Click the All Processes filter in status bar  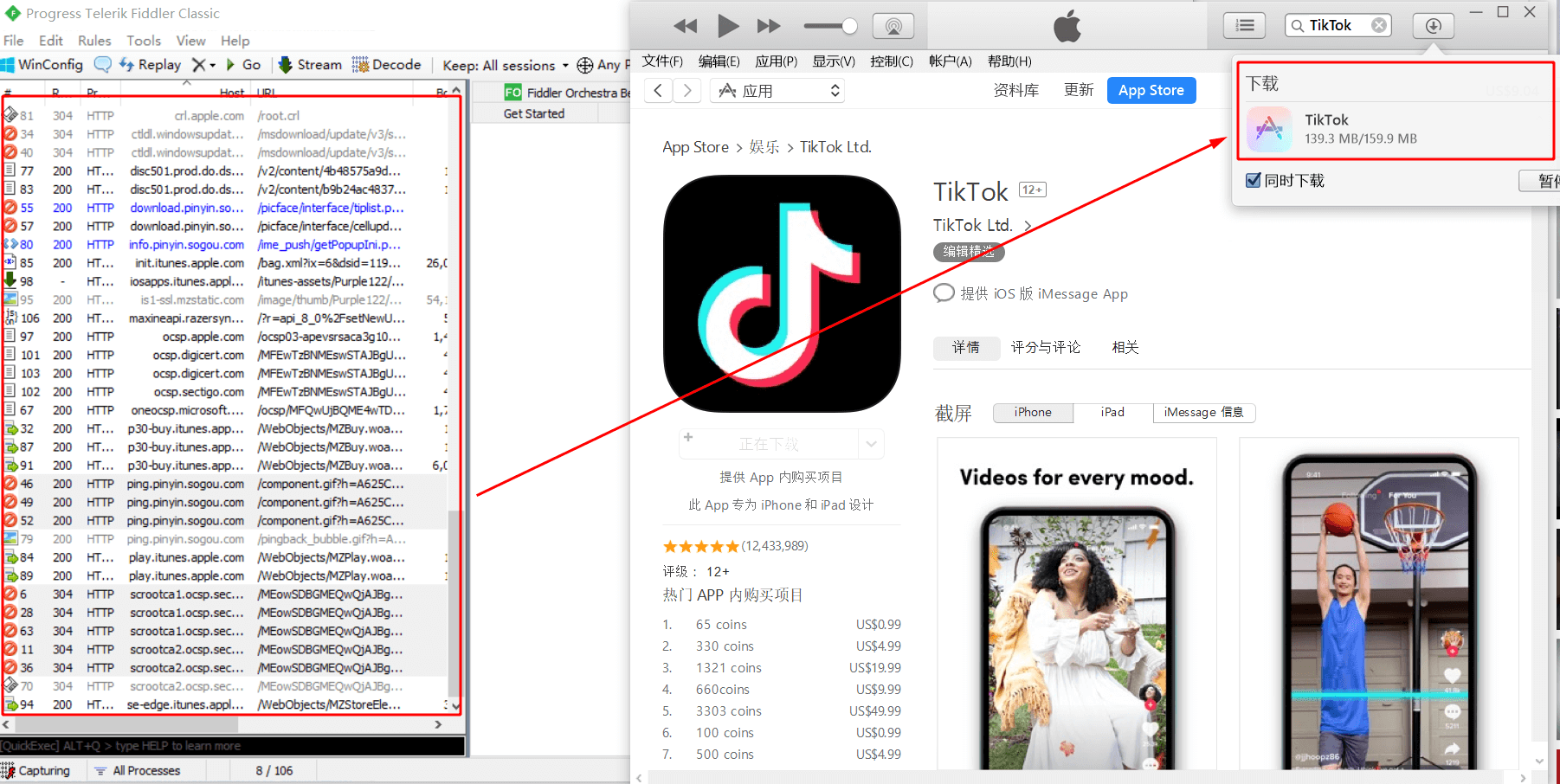click(x=138, y=770)
